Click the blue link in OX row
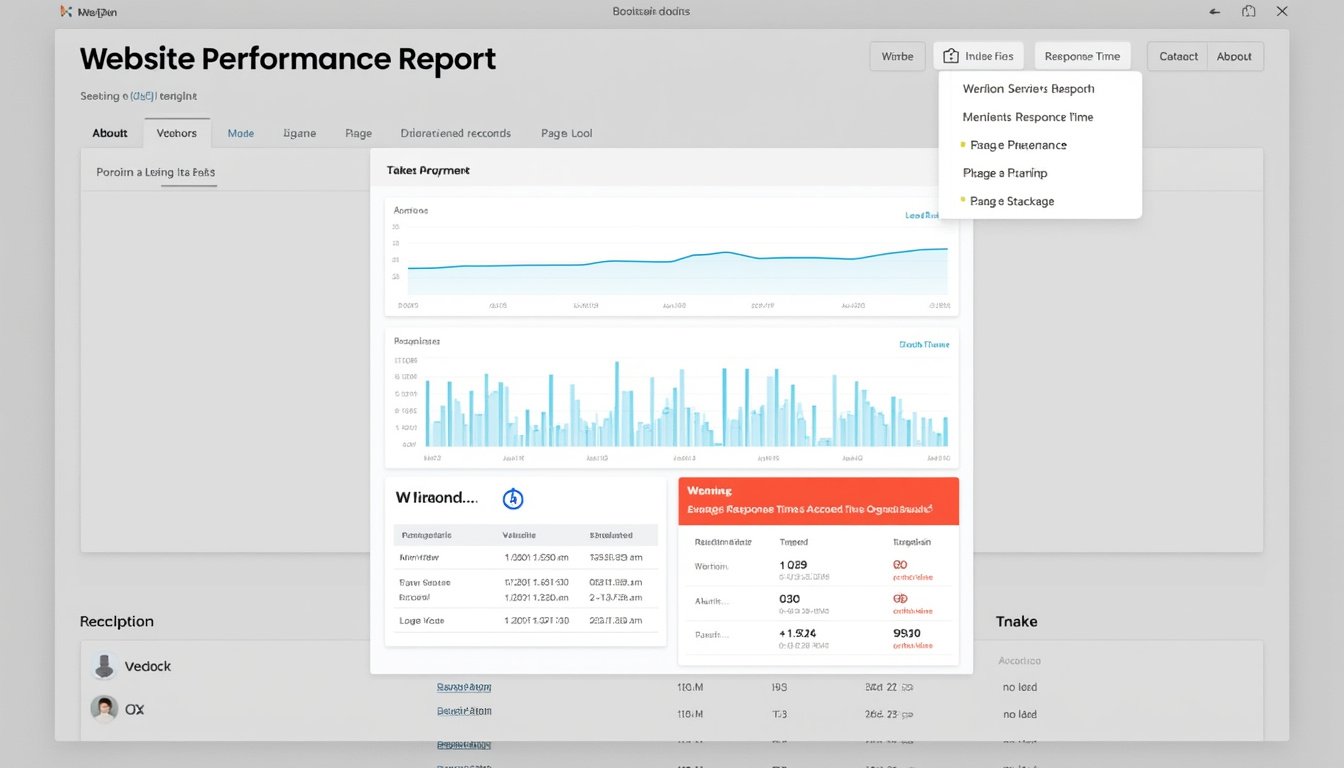1344x768 pixels. [x=464, y=711]
